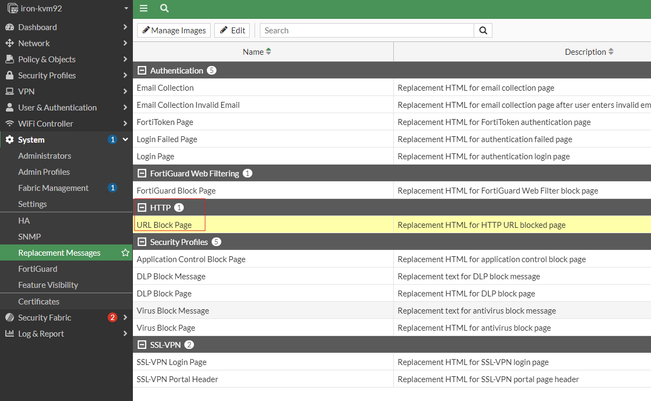
Task: Open the iron-kvm92 device dropdown
Action: pos(126,8)
